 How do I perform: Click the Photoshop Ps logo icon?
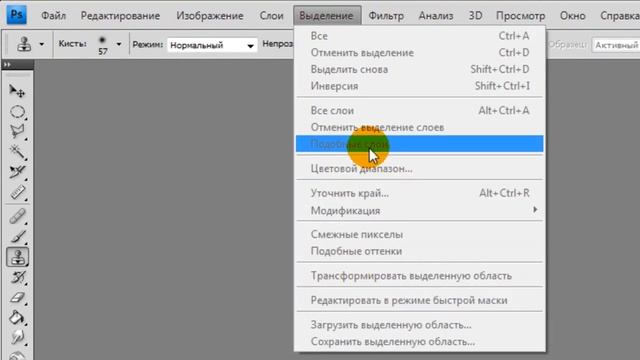tap(16, 15)
